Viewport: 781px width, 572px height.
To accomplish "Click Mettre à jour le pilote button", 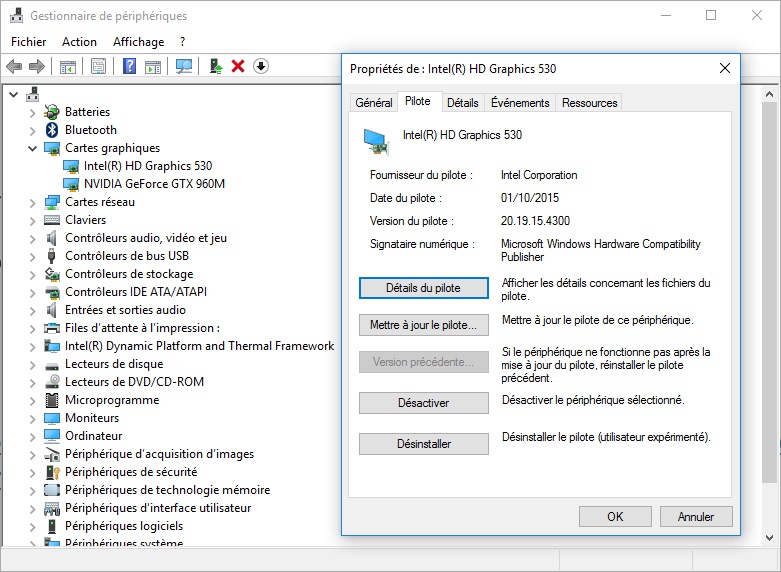I will click(423, 325).
